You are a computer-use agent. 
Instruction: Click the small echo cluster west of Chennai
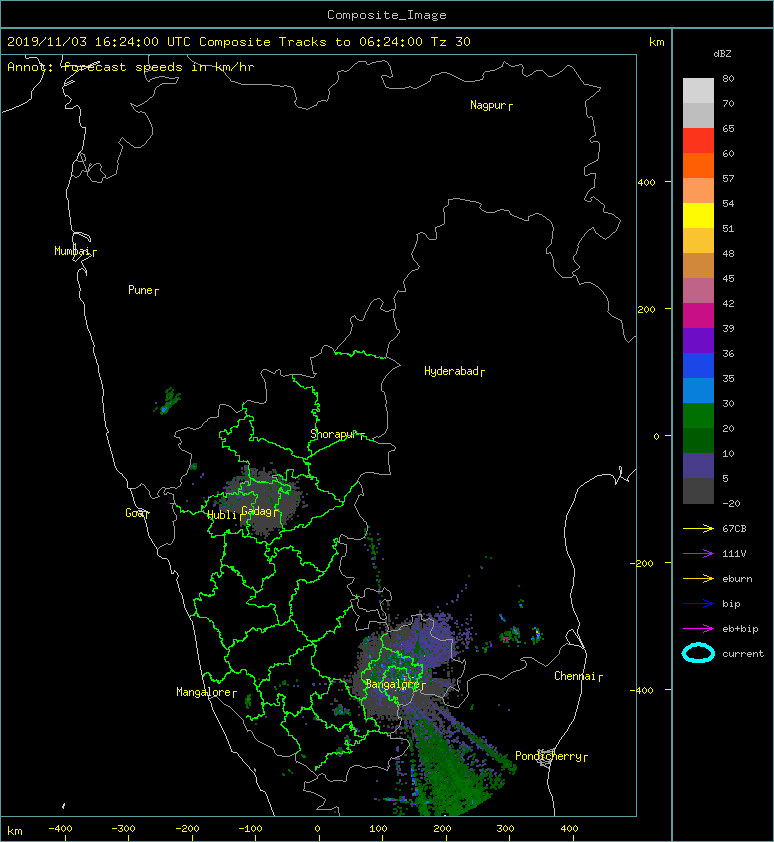(520, 635)
